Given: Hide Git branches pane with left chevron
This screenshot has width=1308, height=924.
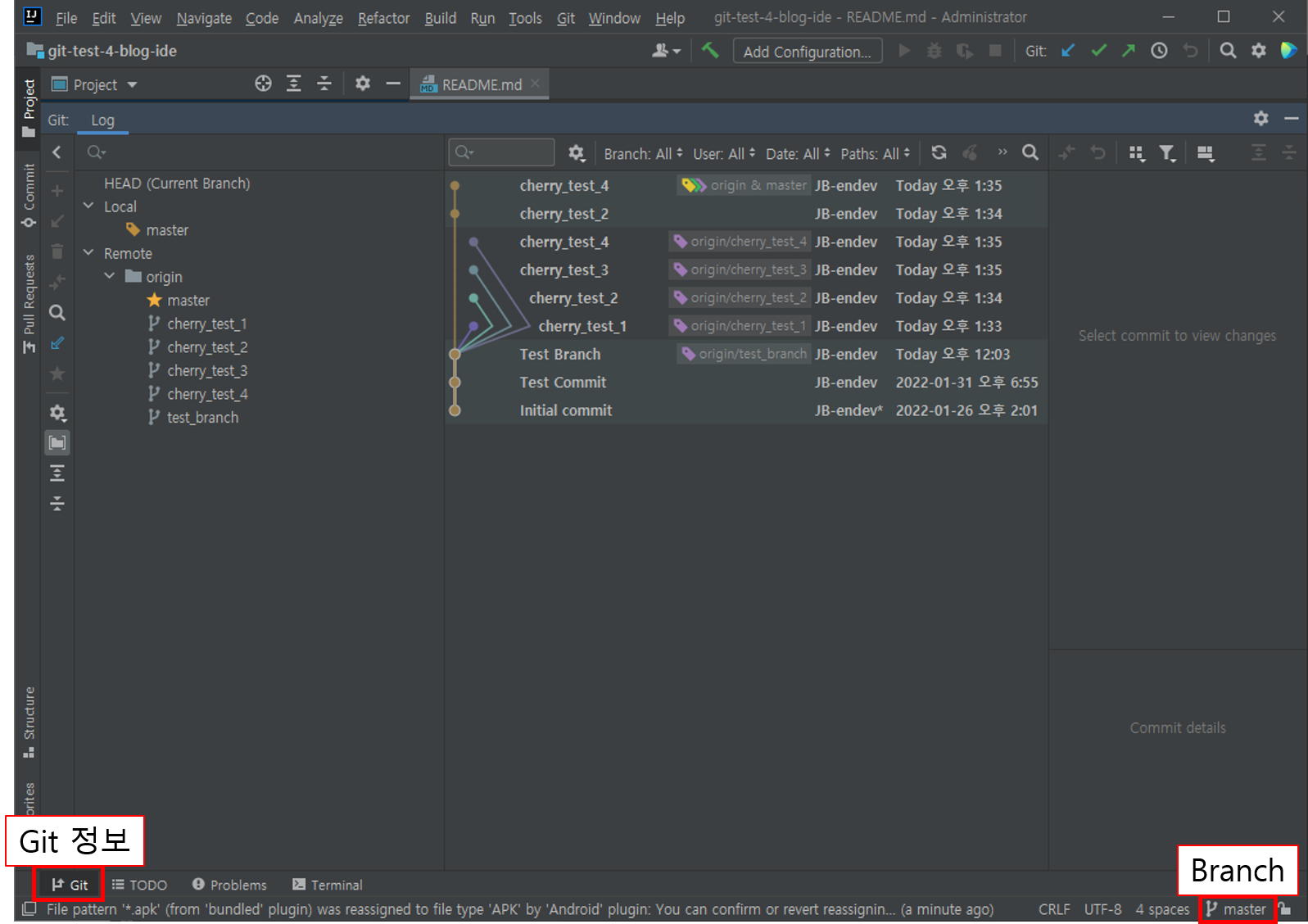Looking at the screenshot, I should [57, 152].
